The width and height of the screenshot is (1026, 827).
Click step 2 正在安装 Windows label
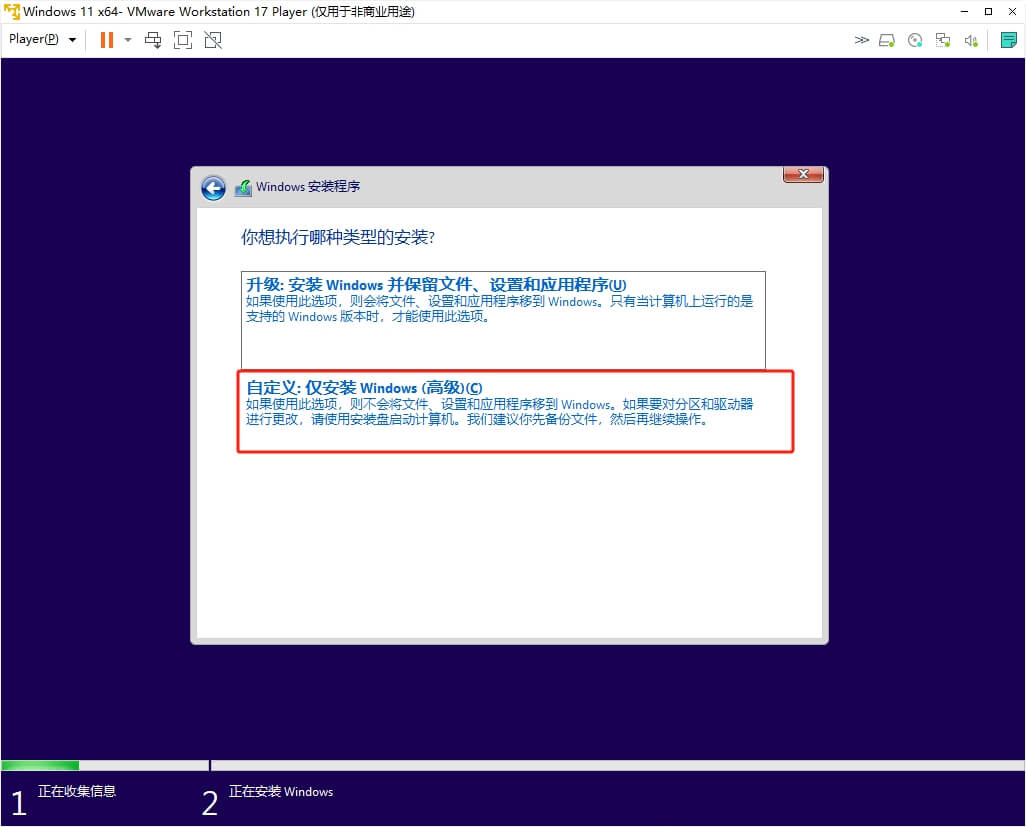tap(280, 792)
